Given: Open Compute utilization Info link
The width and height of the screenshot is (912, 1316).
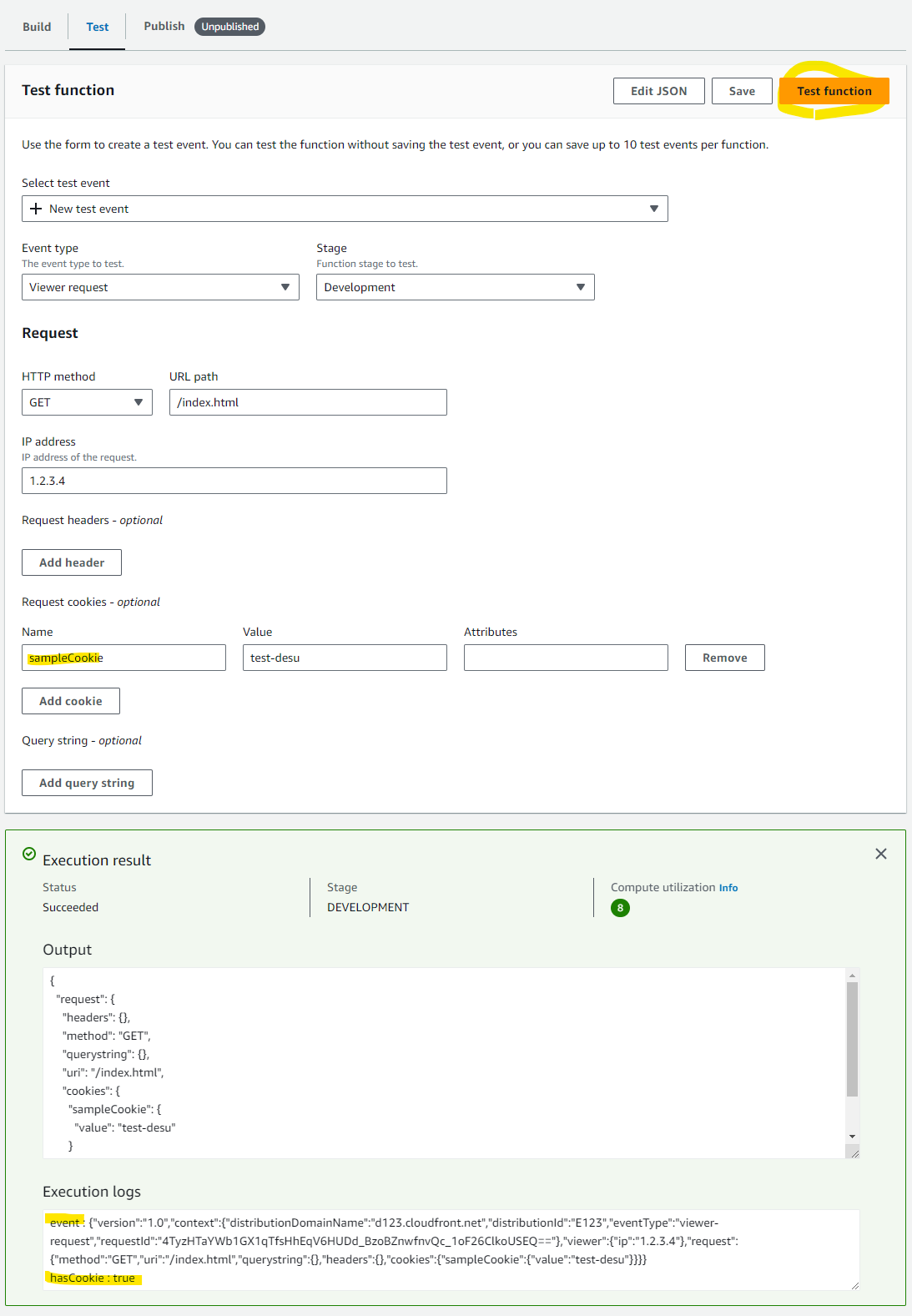Looking at the screenshot, I should click(x=728, y=888).
